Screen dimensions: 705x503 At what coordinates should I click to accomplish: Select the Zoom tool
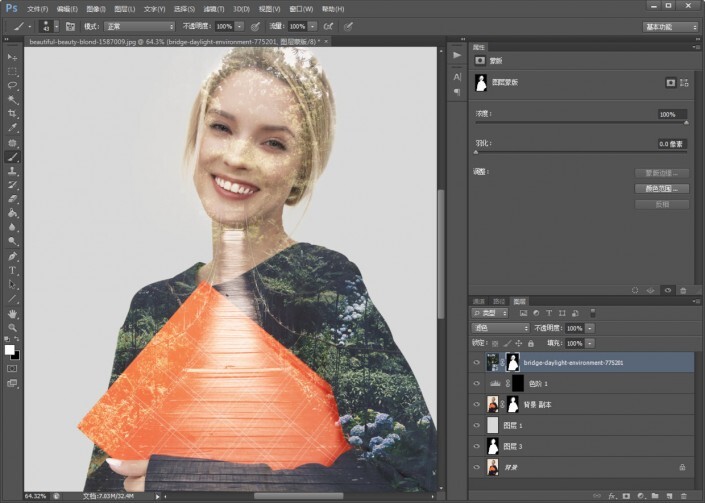point(13,327)
